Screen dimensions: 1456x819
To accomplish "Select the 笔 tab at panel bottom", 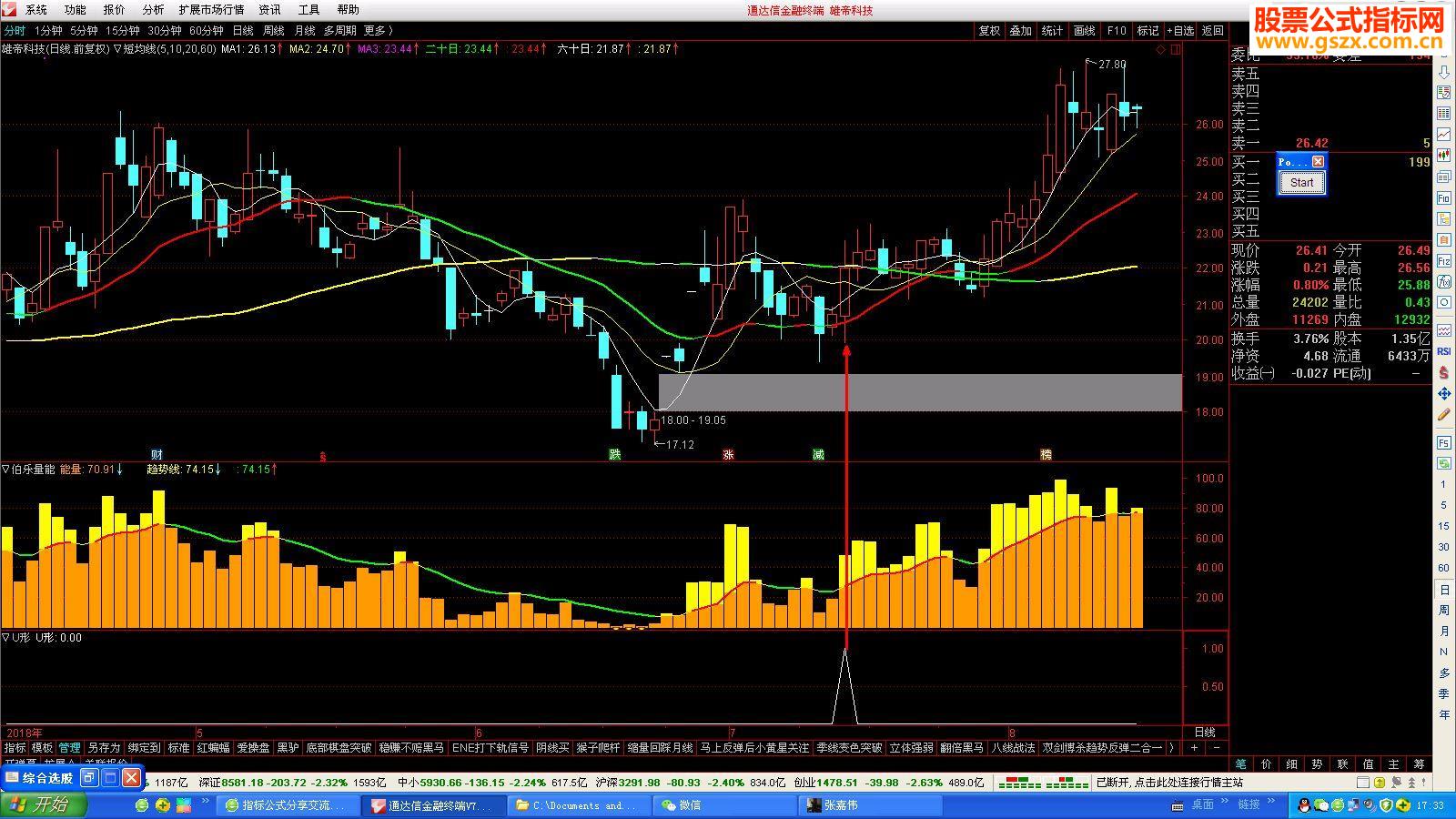I will [1240, 764].
